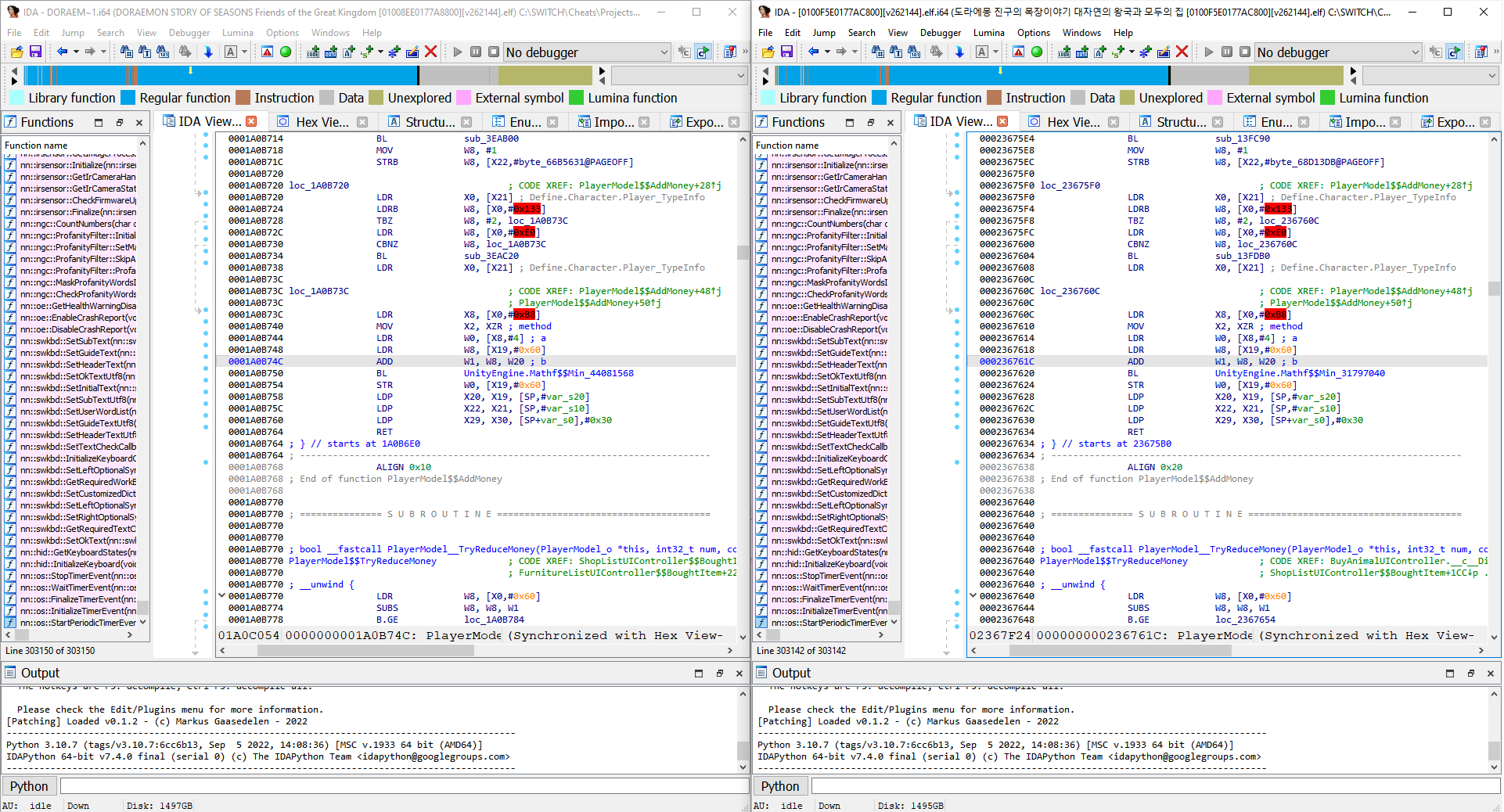Screen dimensions: 1504x812
Task: Close the Hex View tab in right IDA
Action: [x=1114, y=122]
